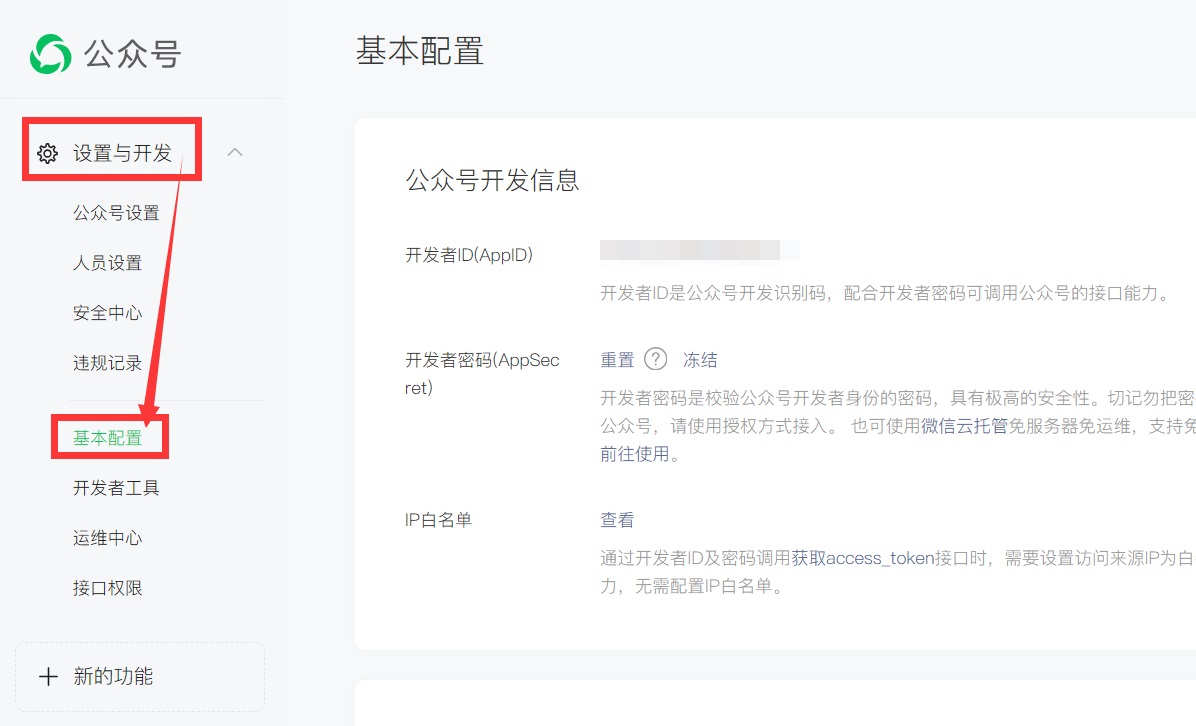The width and height of the screenshot is (1196, 726).
Task: Collapse the 设置与开发 section with the chevron
Action: click(235, 153)
